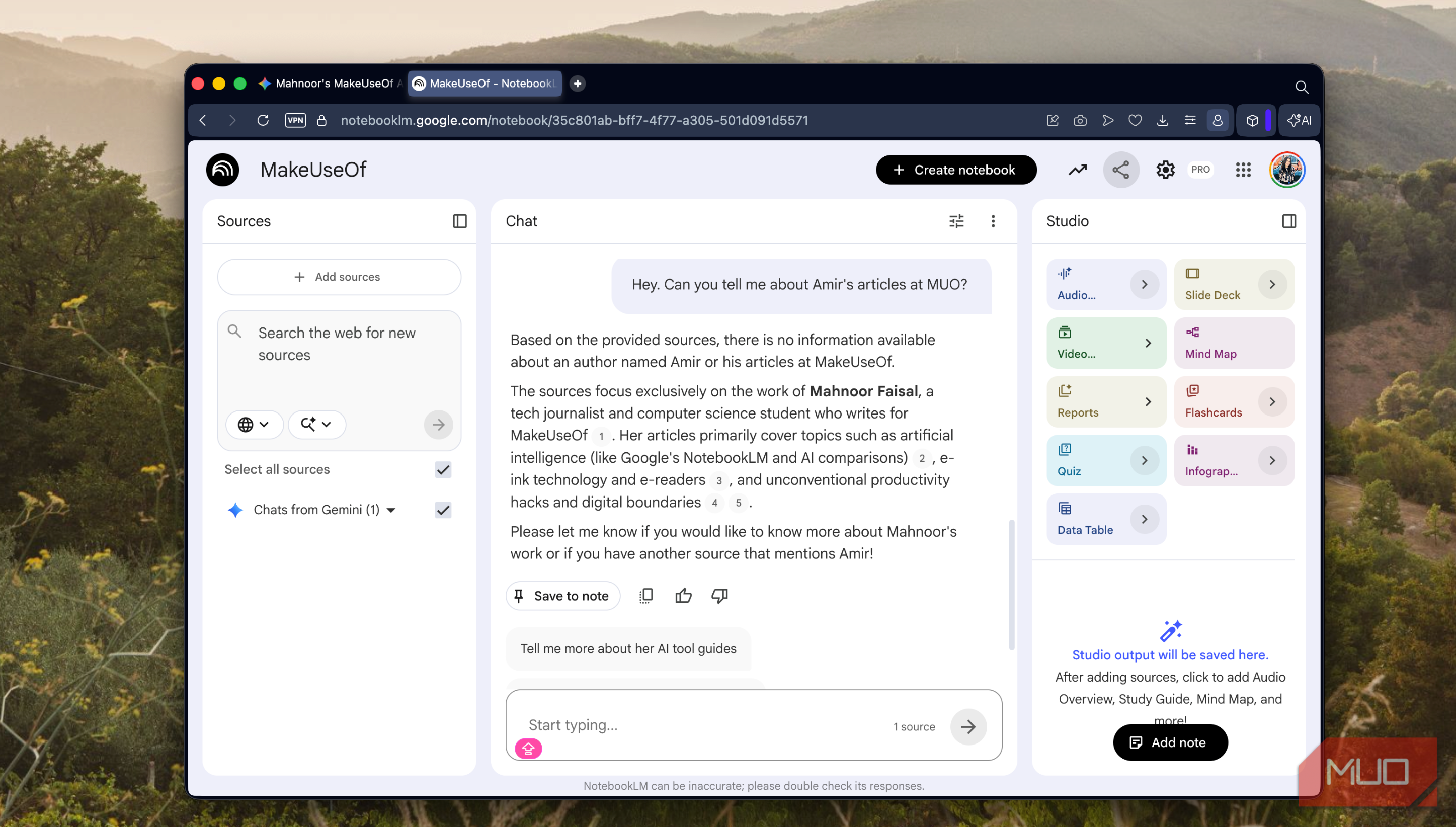Viewport: 1456px width, 827px height.
Task: Select the MakeUseOf - NotebookLM tab
Action: click(x=484, y=84)
